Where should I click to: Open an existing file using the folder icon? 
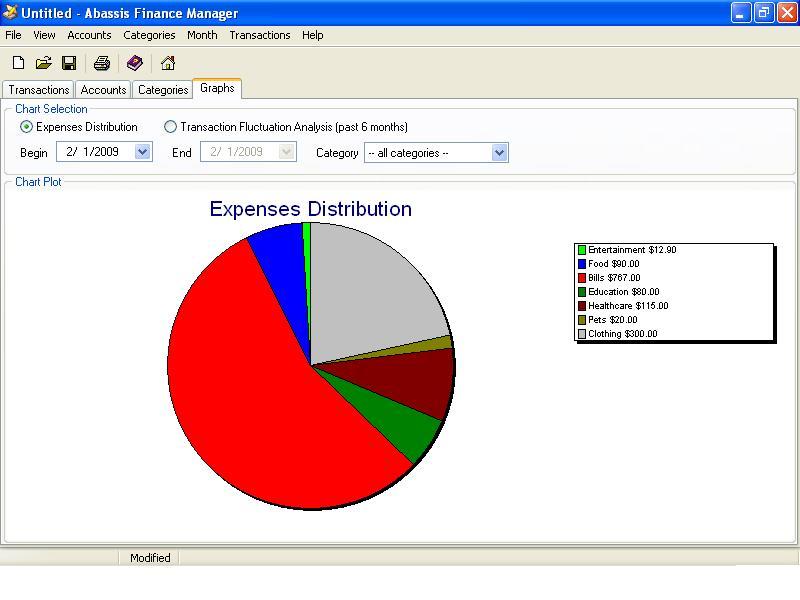pos(43,62)
